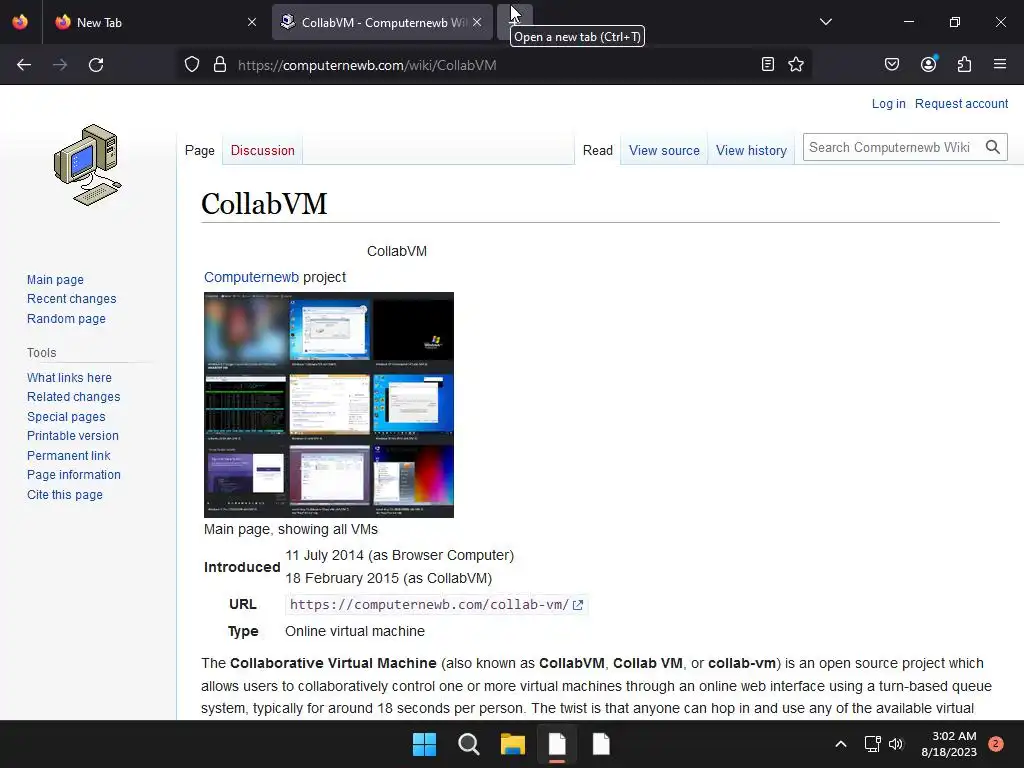Open Page information link
This screenshot has height=768, width=1024.
click(74, 475)
